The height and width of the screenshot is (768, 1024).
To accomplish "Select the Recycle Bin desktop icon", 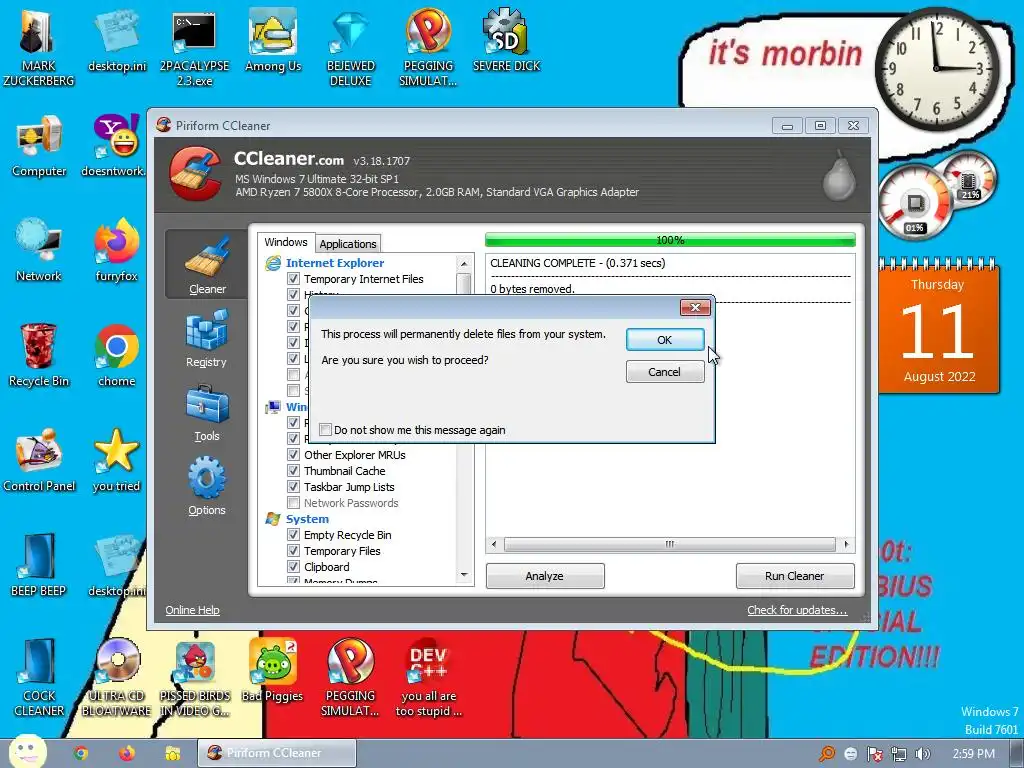I will pos(39,355).
